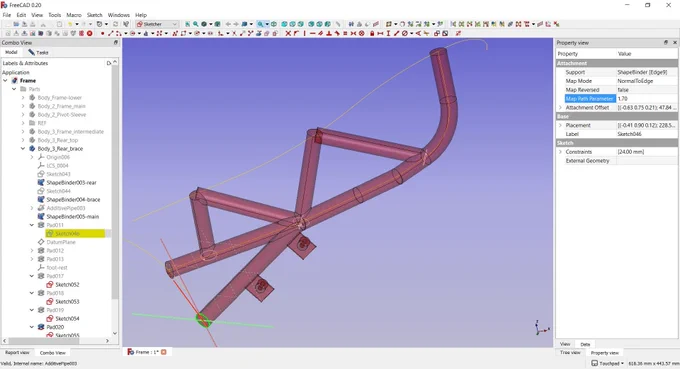Image resolution: width=680 pixels, height=369 pixels.
Task: Click the Refresh recompute icon
Action: click(115, 24)
